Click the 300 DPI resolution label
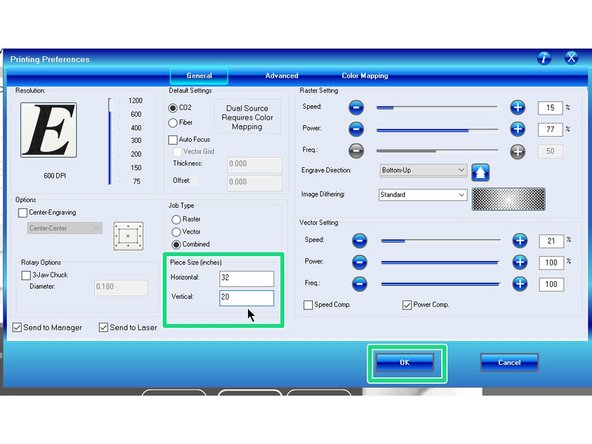The height and width of the screenshot is (444, 592). [x=136, y=140]
